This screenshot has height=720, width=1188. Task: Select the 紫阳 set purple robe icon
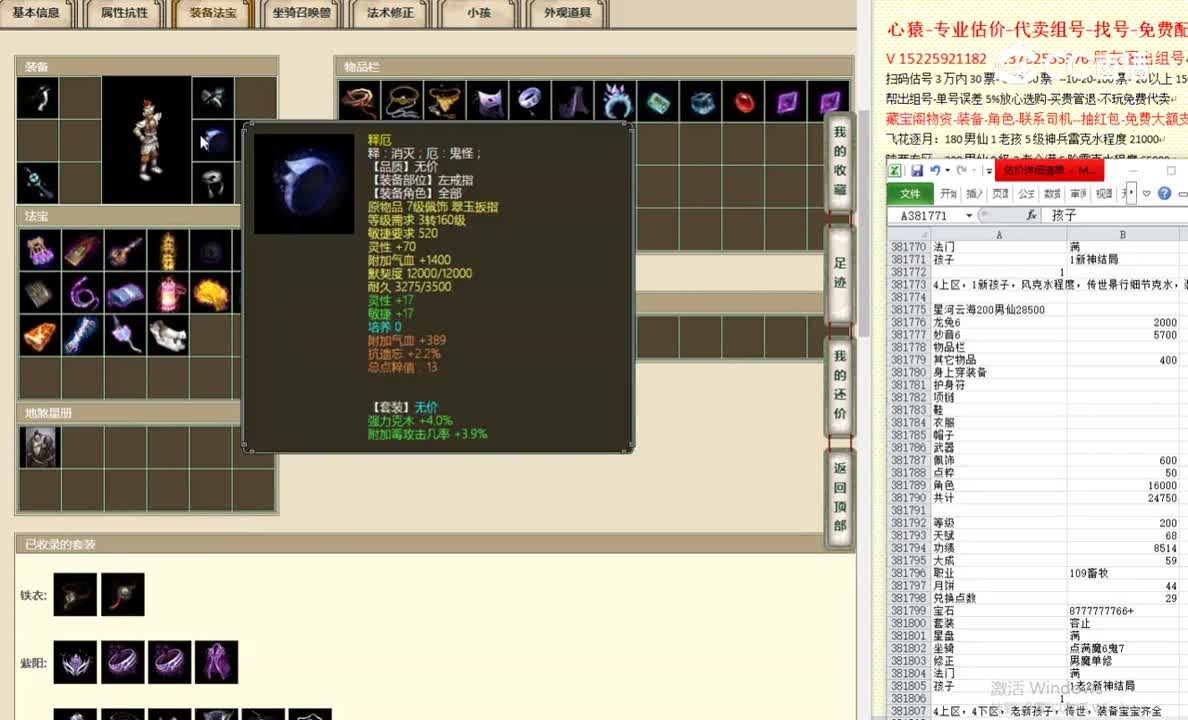point(217,662)
